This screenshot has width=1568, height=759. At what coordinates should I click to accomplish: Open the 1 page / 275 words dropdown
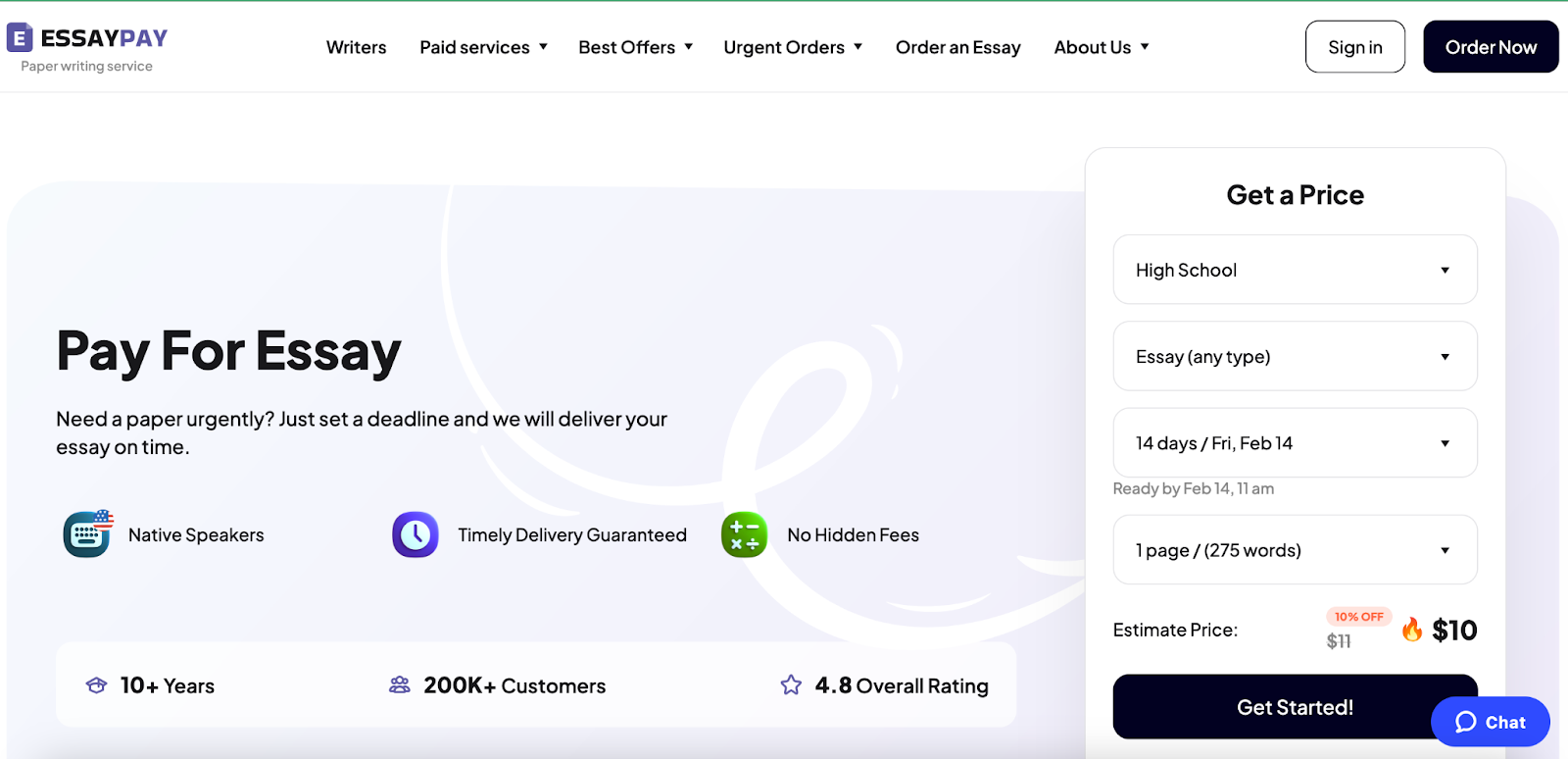[x=1295, y=549]
